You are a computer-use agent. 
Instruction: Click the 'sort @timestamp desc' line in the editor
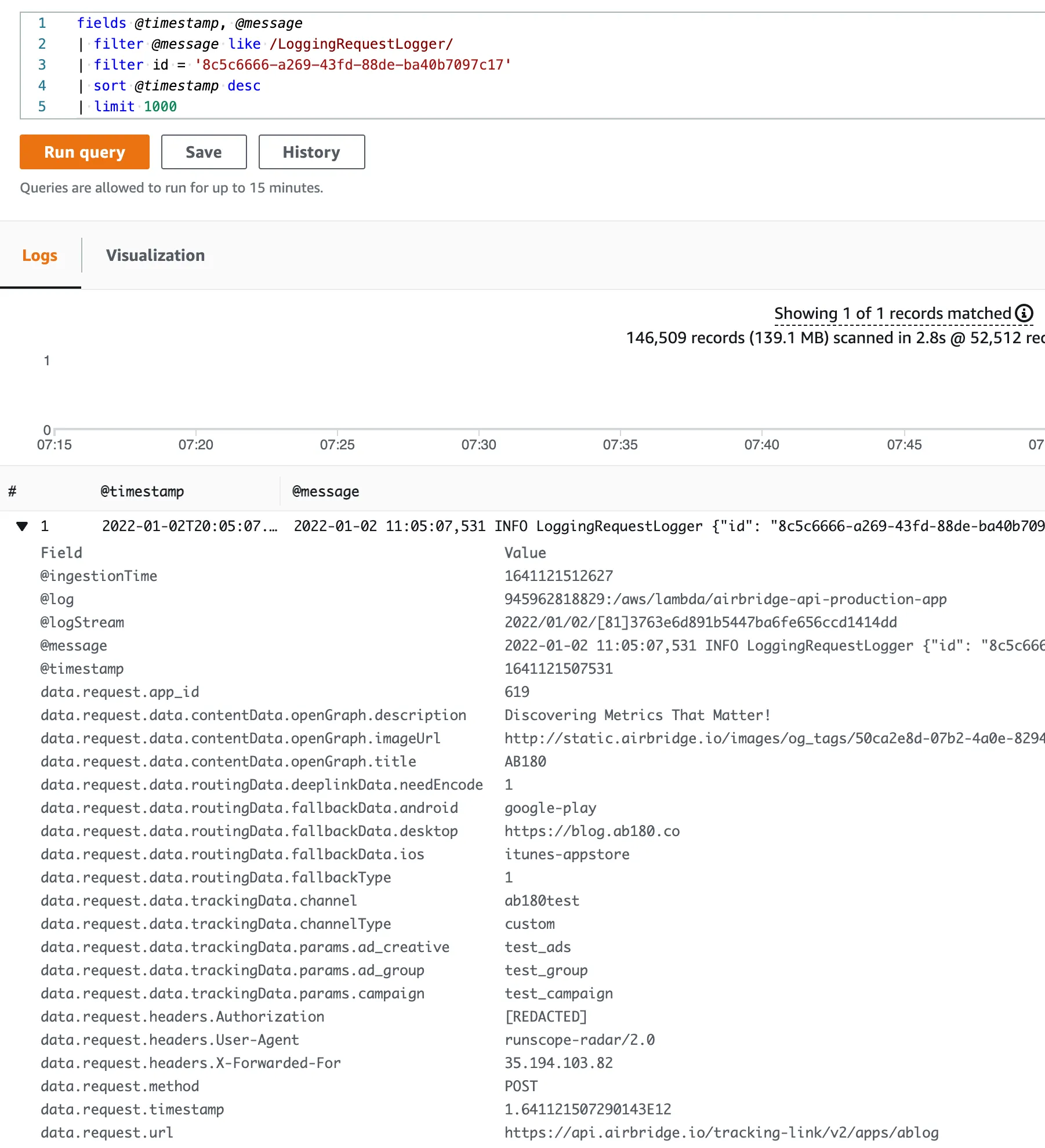coord(169,85)
